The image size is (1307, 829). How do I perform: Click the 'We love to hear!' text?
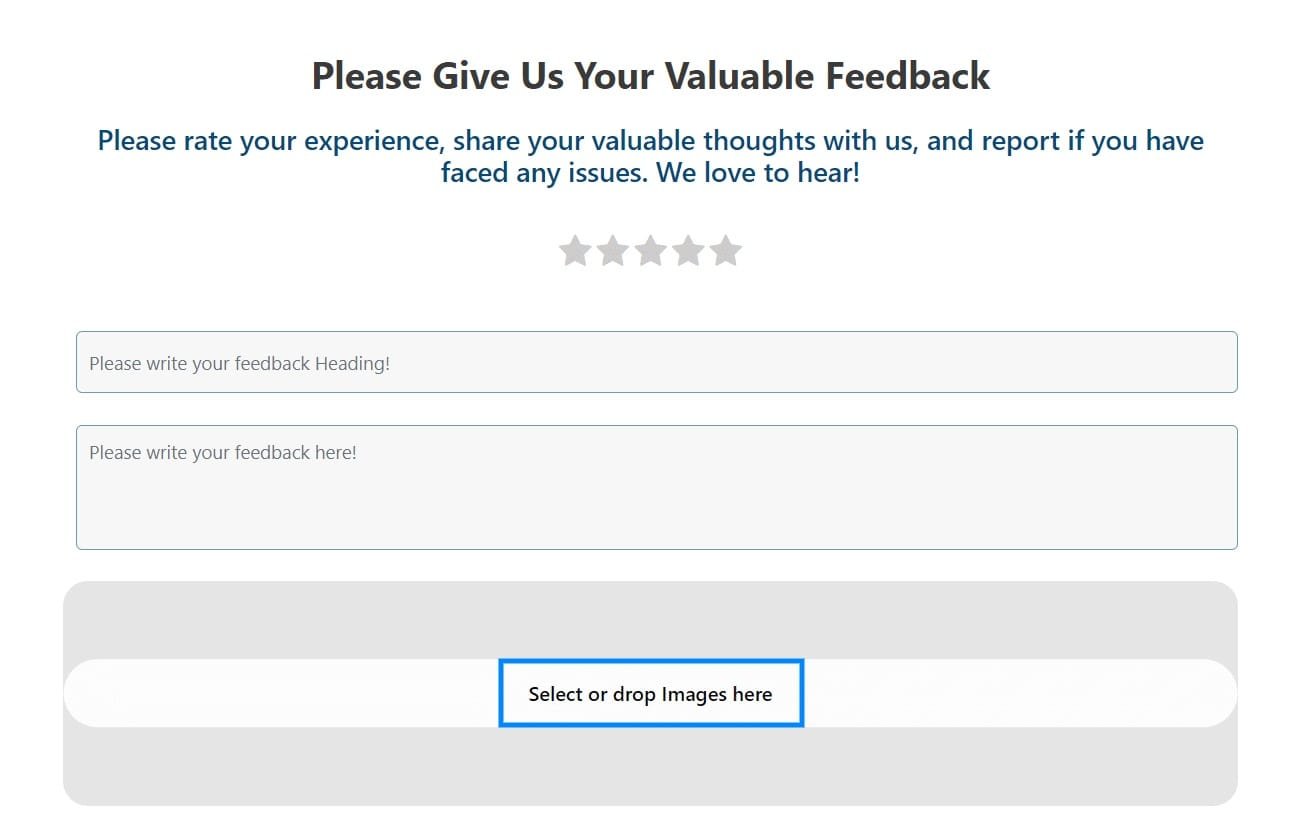point(758,174)
